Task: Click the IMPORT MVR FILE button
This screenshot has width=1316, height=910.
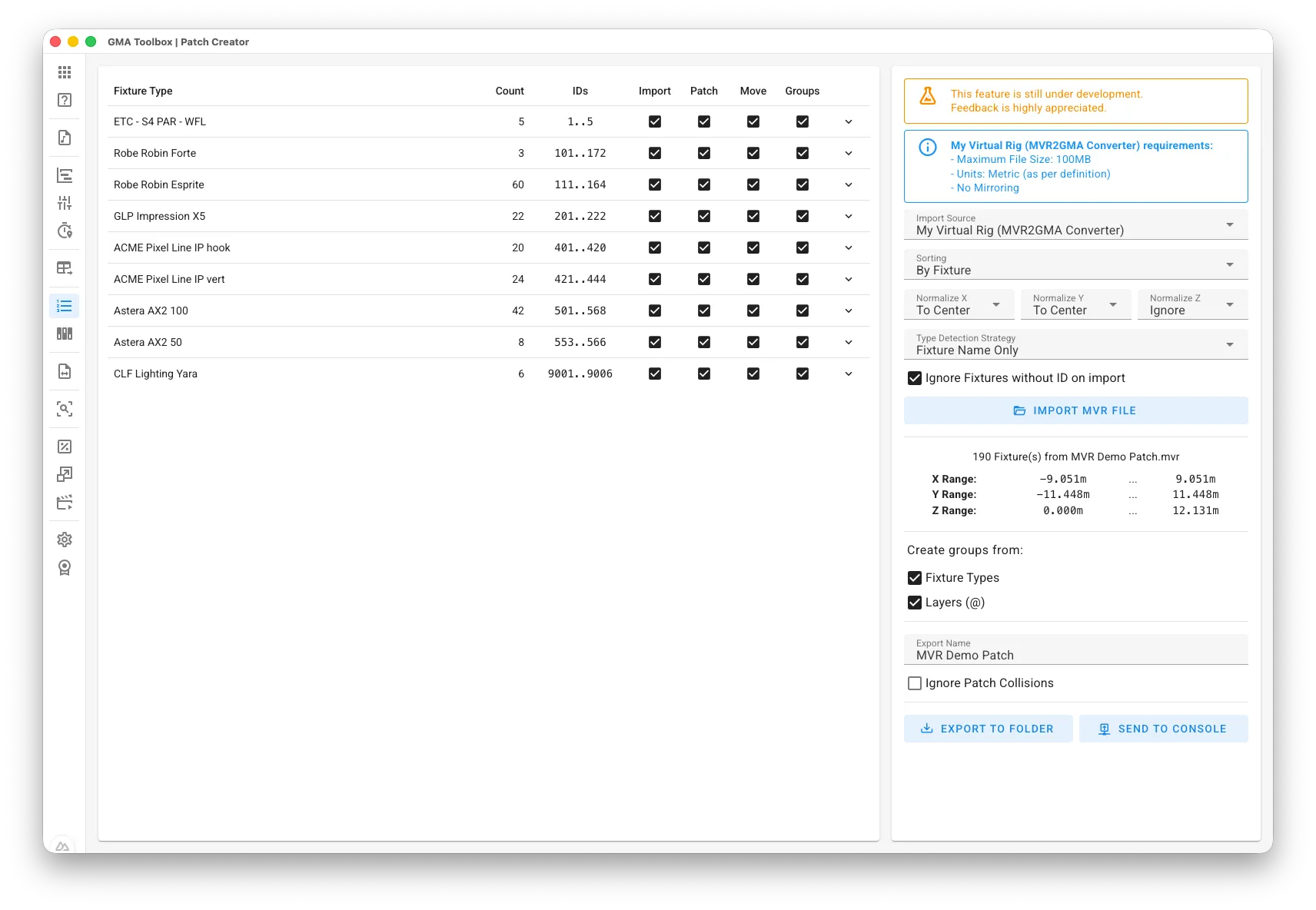Action: 1075,410
